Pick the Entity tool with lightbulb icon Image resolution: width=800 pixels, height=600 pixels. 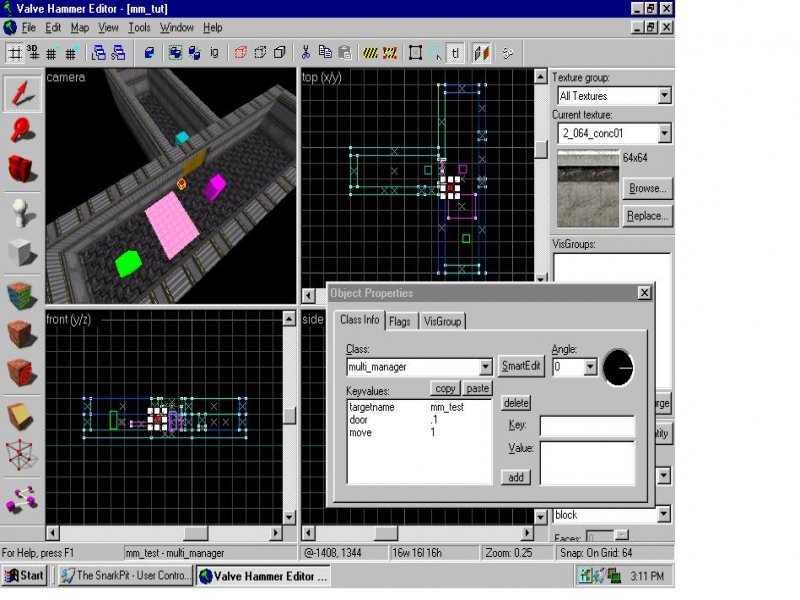tap(22, 211)
